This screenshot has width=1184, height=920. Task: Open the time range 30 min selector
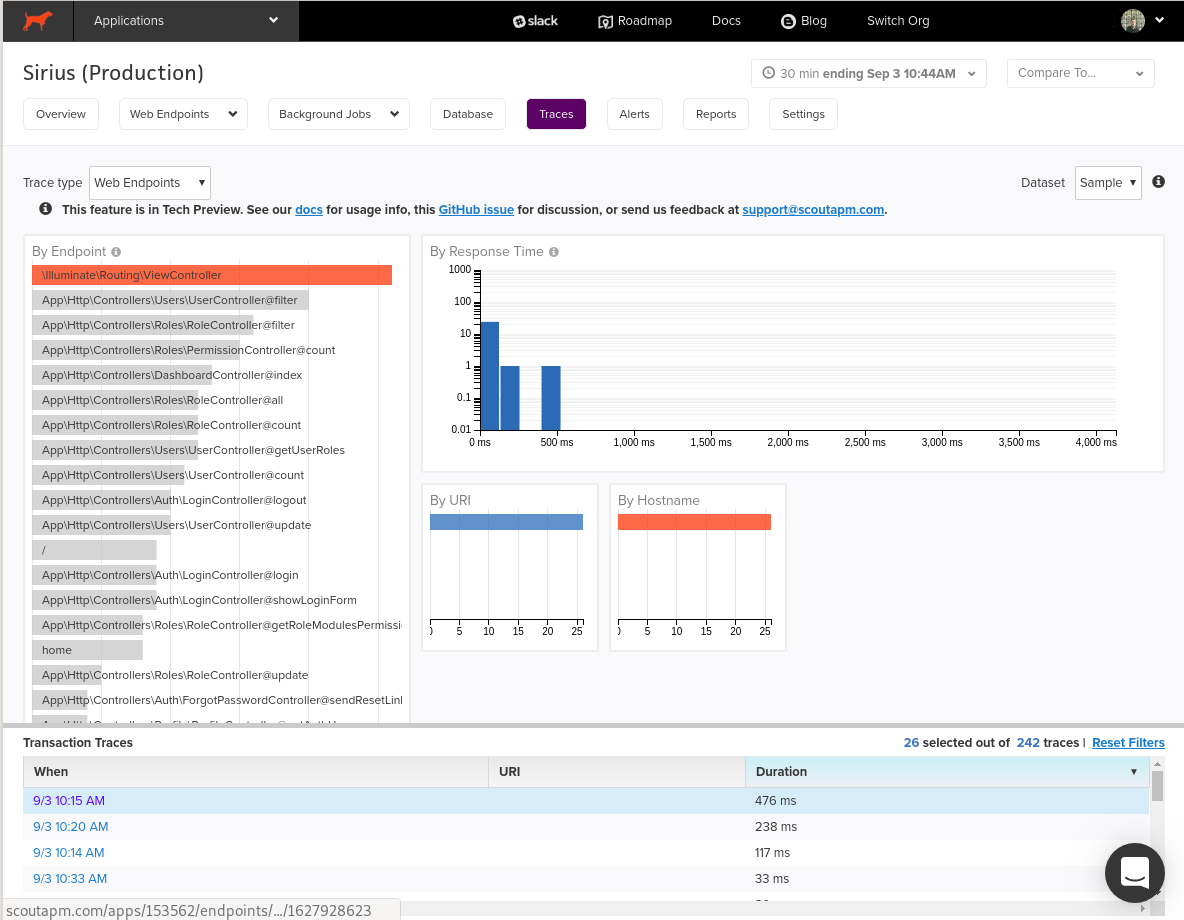click(868, 73)
